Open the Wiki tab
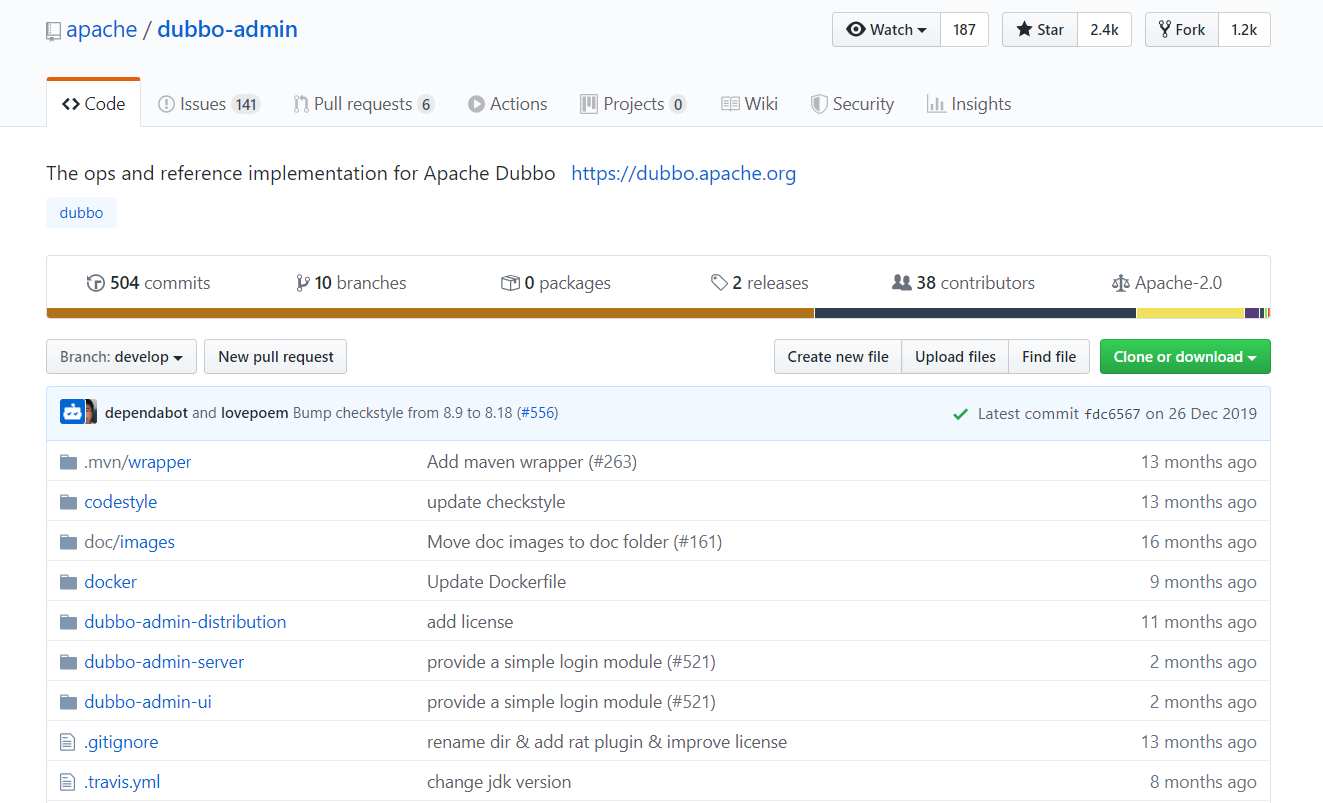This screenshot has height=803, width=1323. pyautogui.click(x=749, y=104)
